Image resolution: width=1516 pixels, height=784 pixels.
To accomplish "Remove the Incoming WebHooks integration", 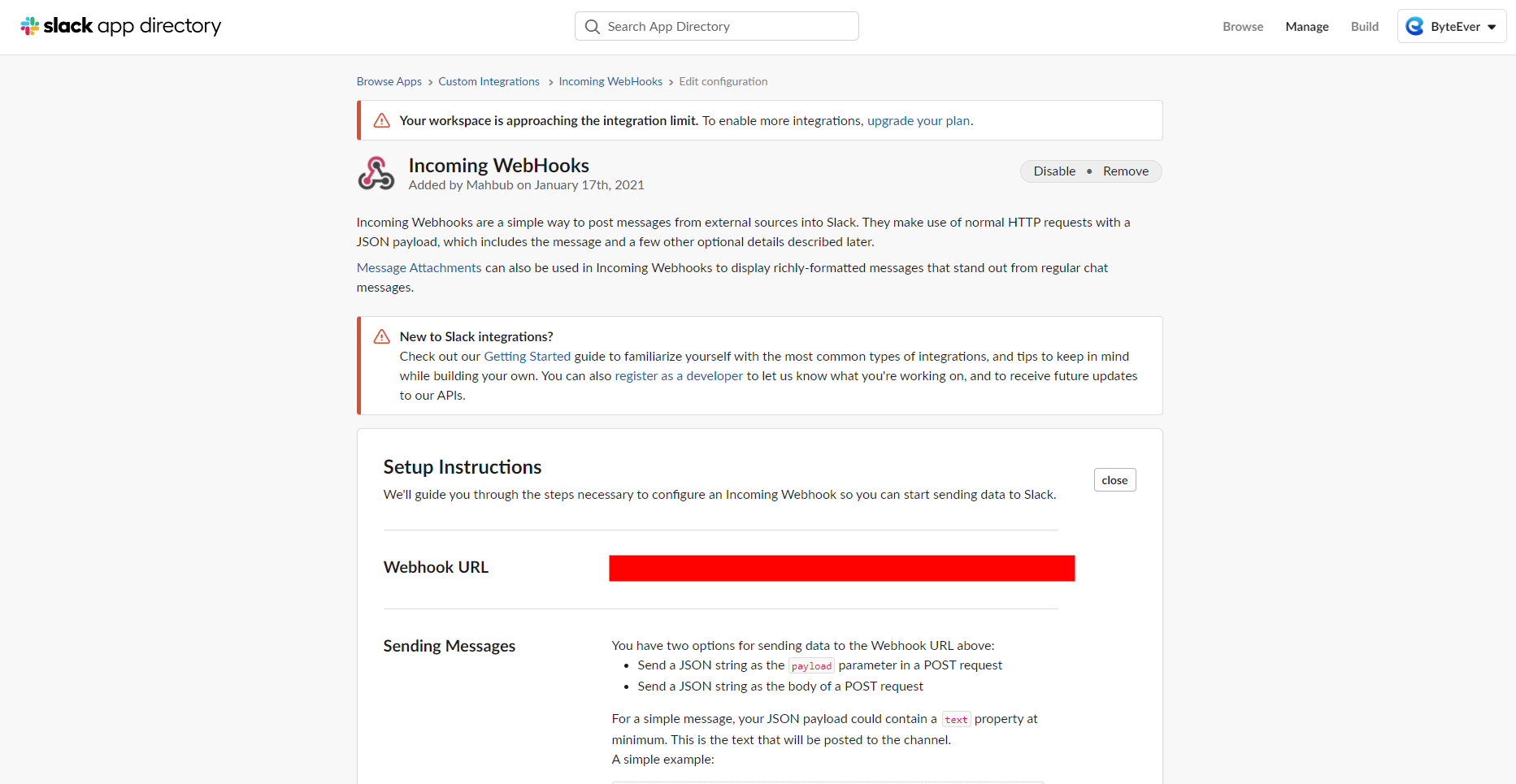I will click(x=1126, y=171).
